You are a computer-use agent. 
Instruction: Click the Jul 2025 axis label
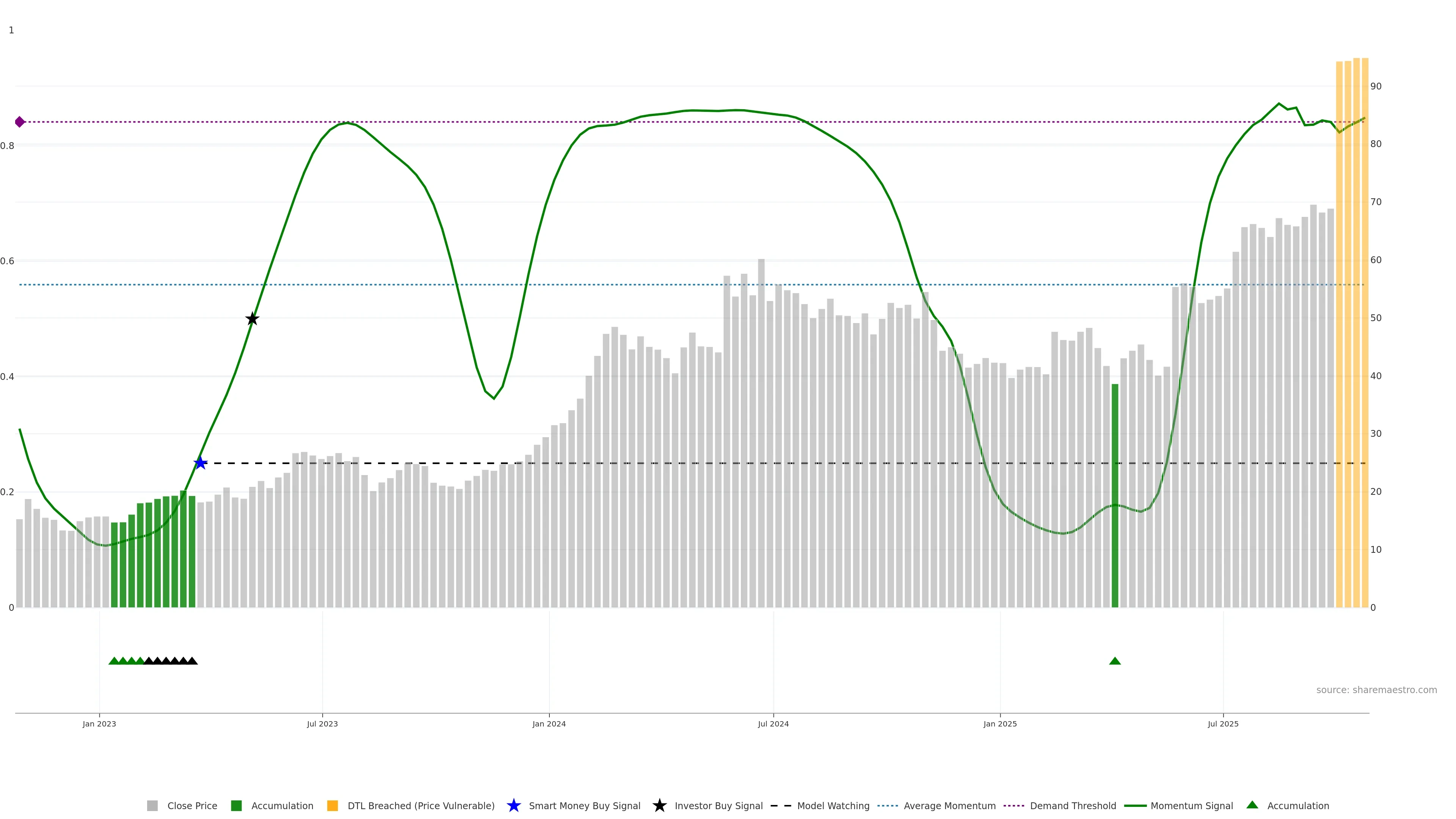(1222, 723)
